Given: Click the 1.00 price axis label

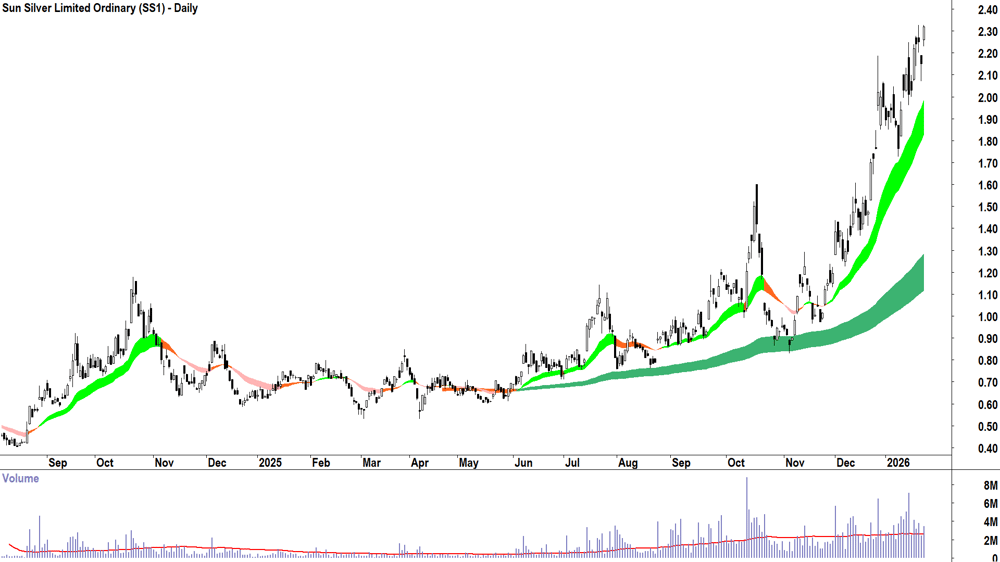Looking at the screenshot, I should click(987, 317).
